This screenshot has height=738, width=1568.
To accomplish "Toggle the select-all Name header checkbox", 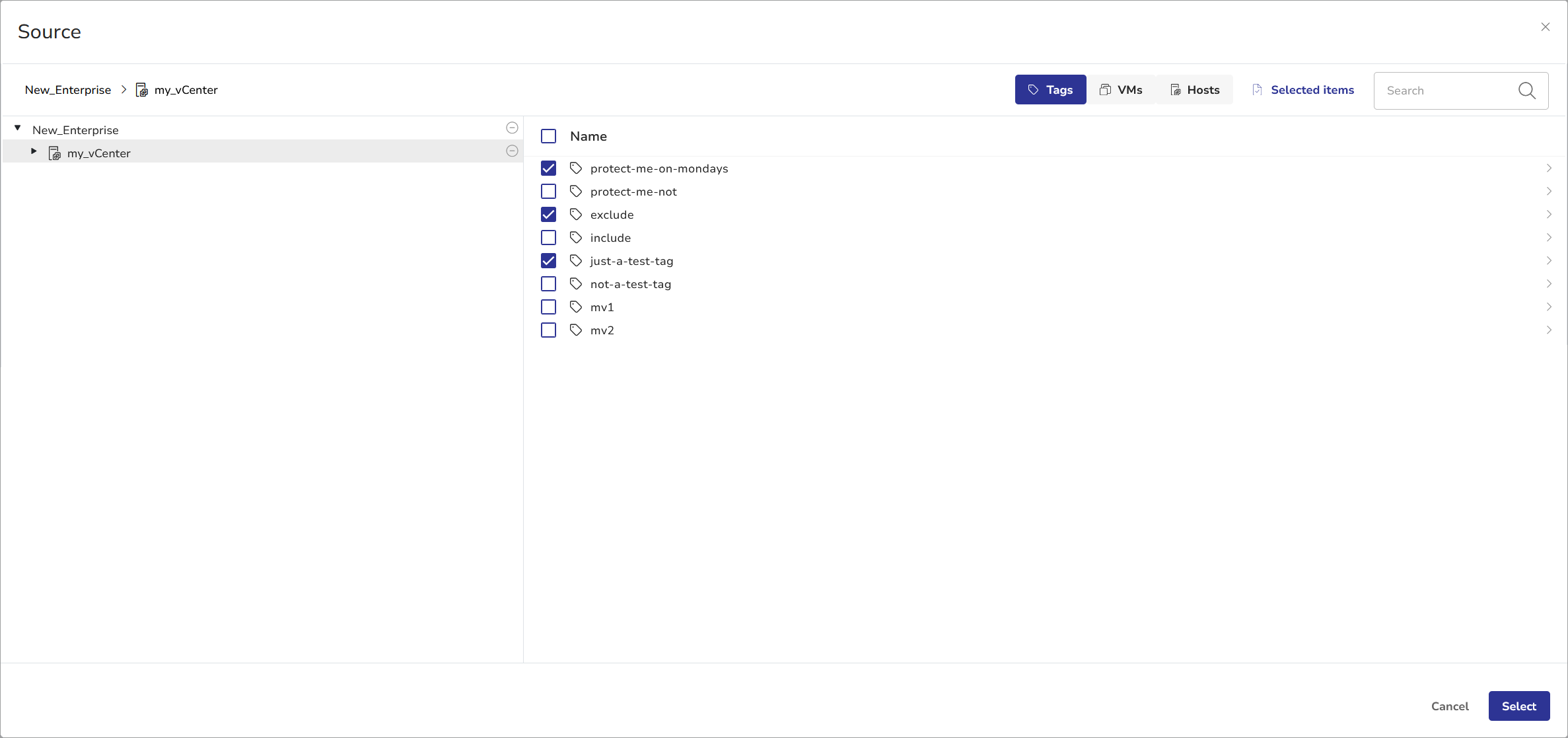I will pyautogui.click(x=548, y=136).
